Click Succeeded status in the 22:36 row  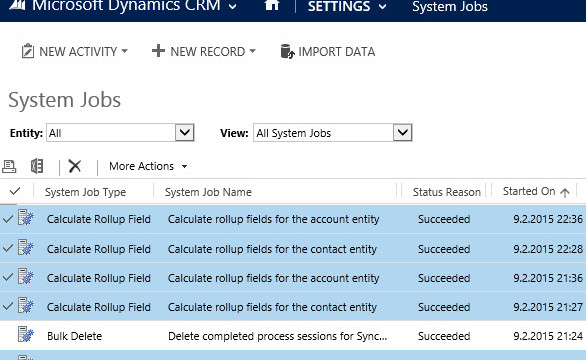[444, 219]
